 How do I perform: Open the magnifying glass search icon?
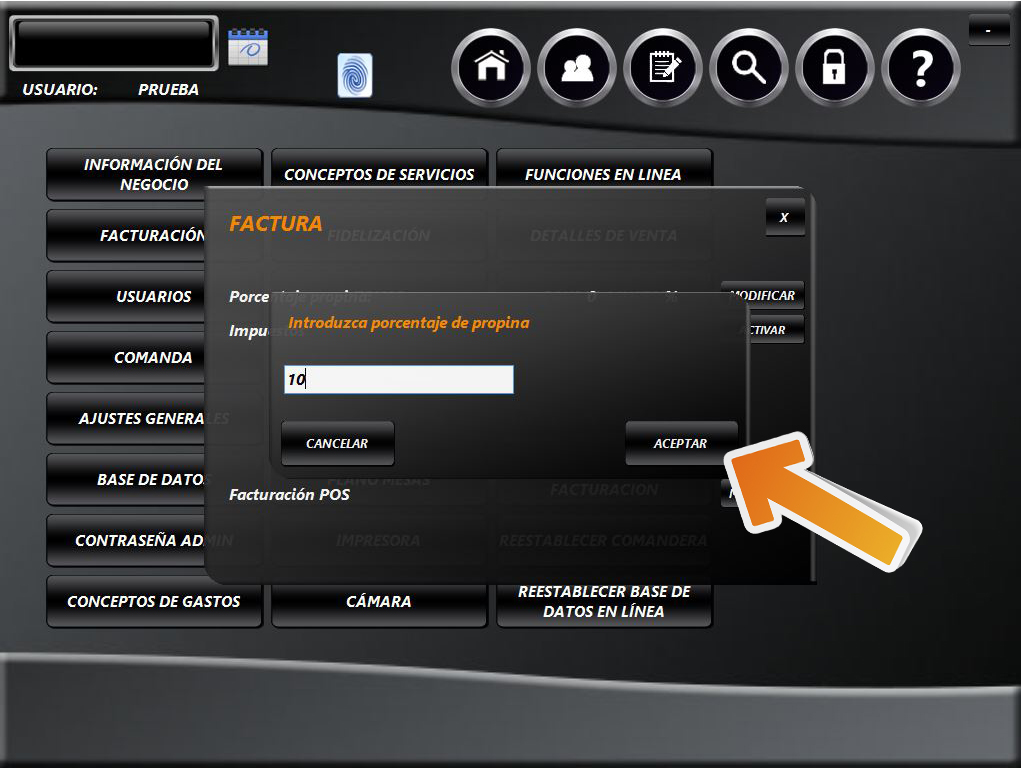749,68
